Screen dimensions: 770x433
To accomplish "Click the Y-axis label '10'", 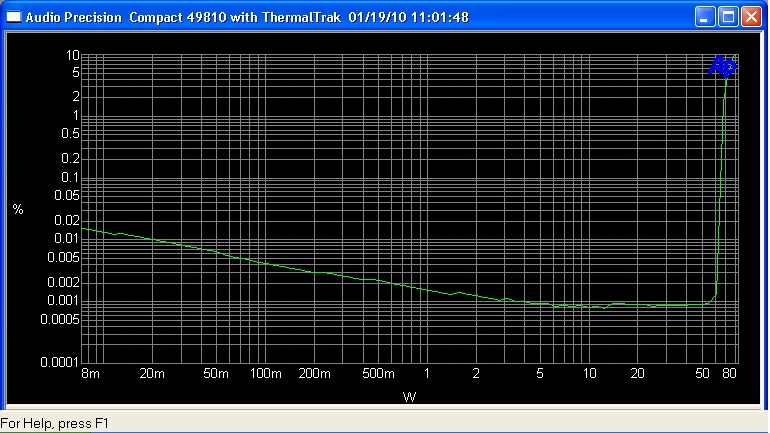I will [73, 55].
